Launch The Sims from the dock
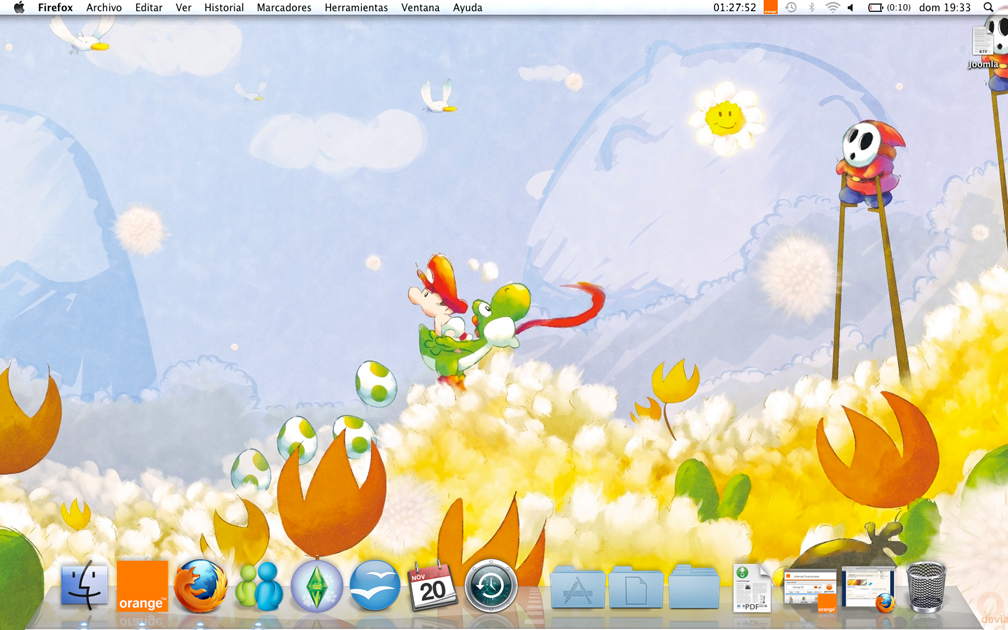The height and width of the screenshot is (630, 1008). (317, 586)
